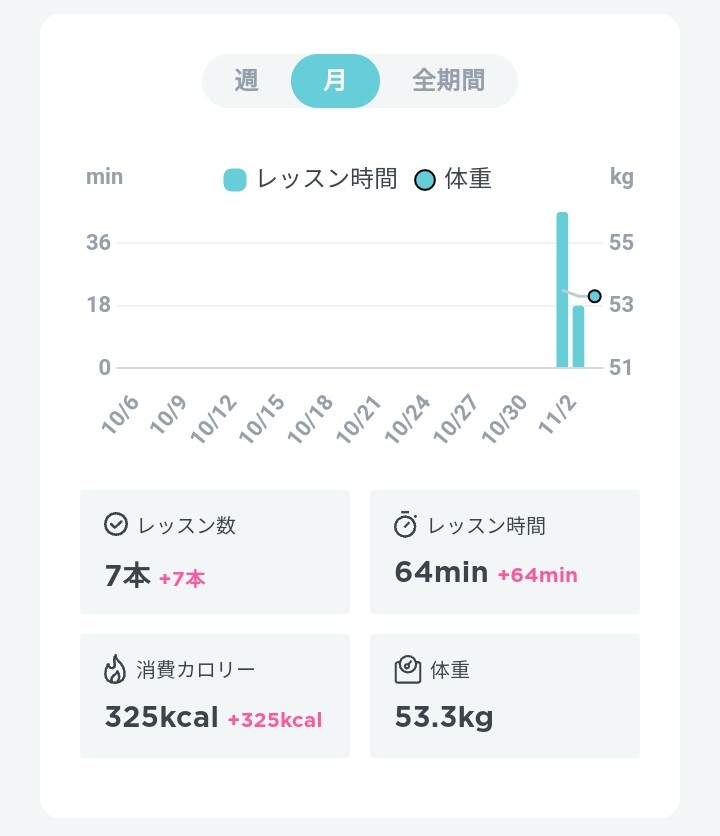Select the 月 (month) tab

pos(335,81)
